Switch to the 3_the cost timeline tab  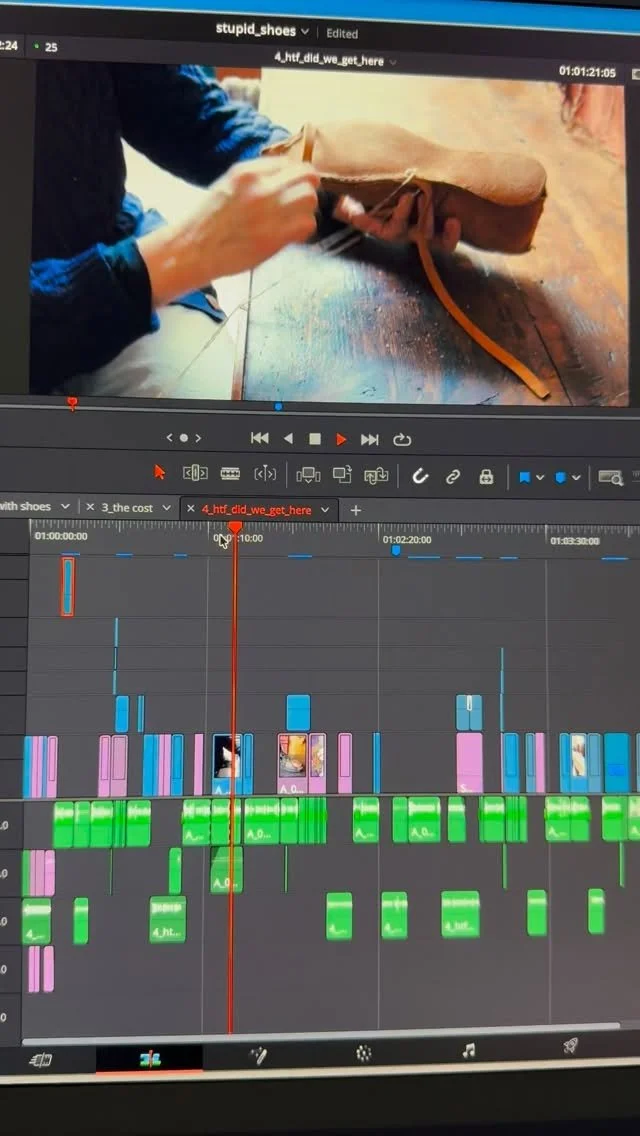[x=127, y=508]
